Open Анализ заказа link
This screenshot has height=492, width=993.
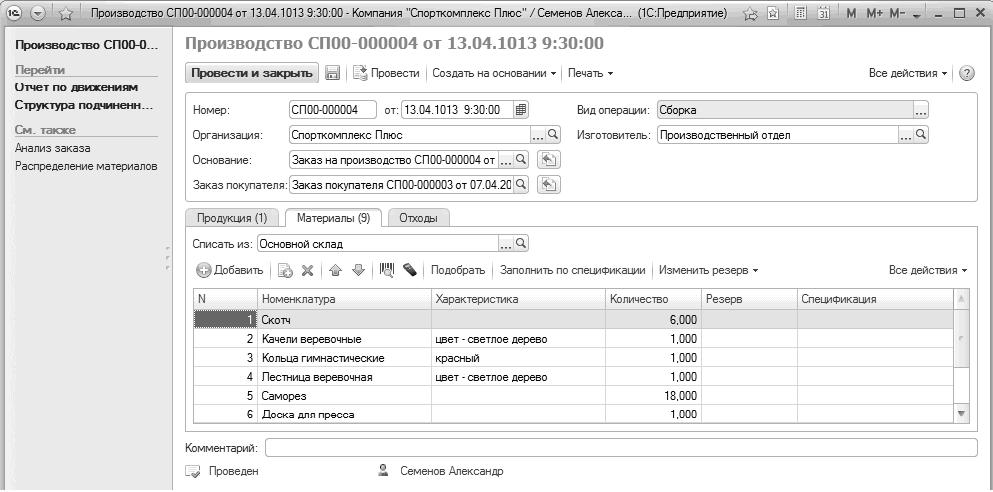pos(53,148)
